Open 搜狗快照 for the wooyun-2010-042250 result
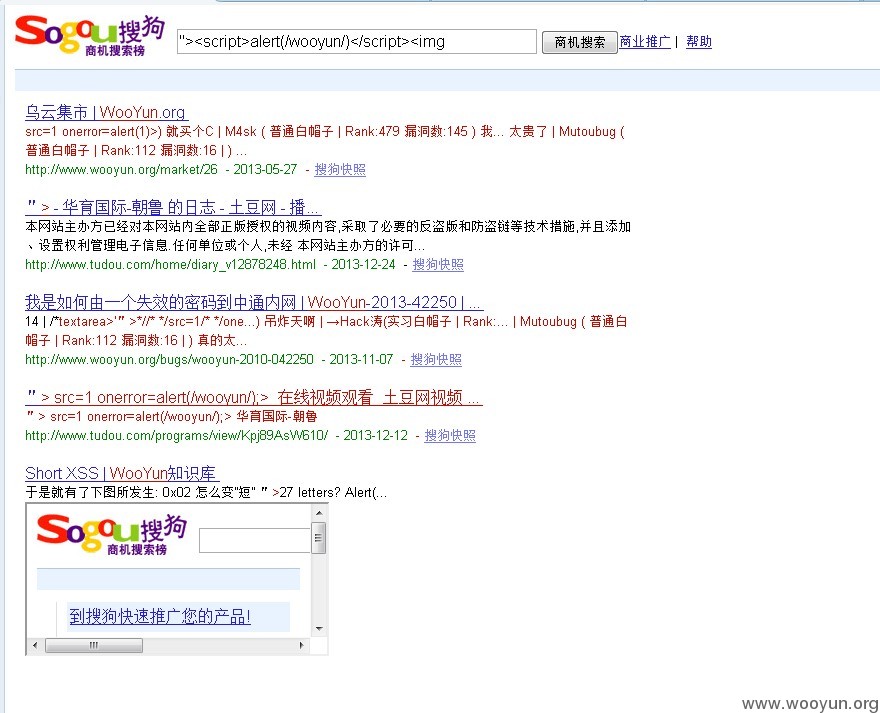The height and width of the screenshot is (713, 880). pyautogui.click(x=436, y=359)
